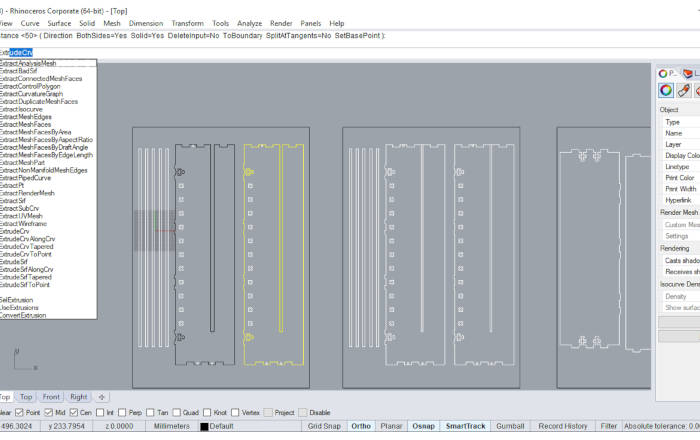
Task: Toggle Grid Snap in the status bar
Action: click(x=324, y=426)
